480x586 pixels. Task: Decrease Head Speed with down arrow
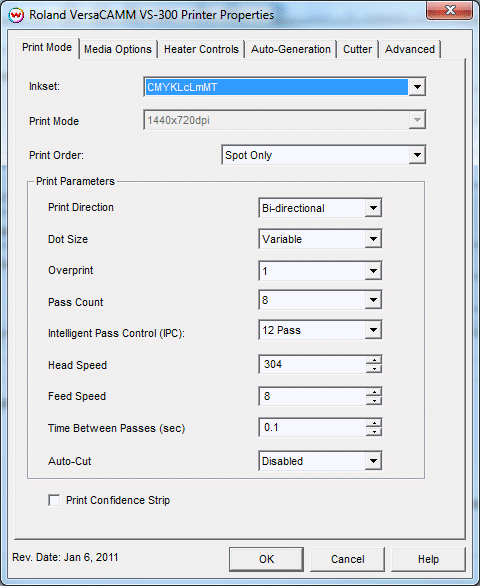coord(374,368)
